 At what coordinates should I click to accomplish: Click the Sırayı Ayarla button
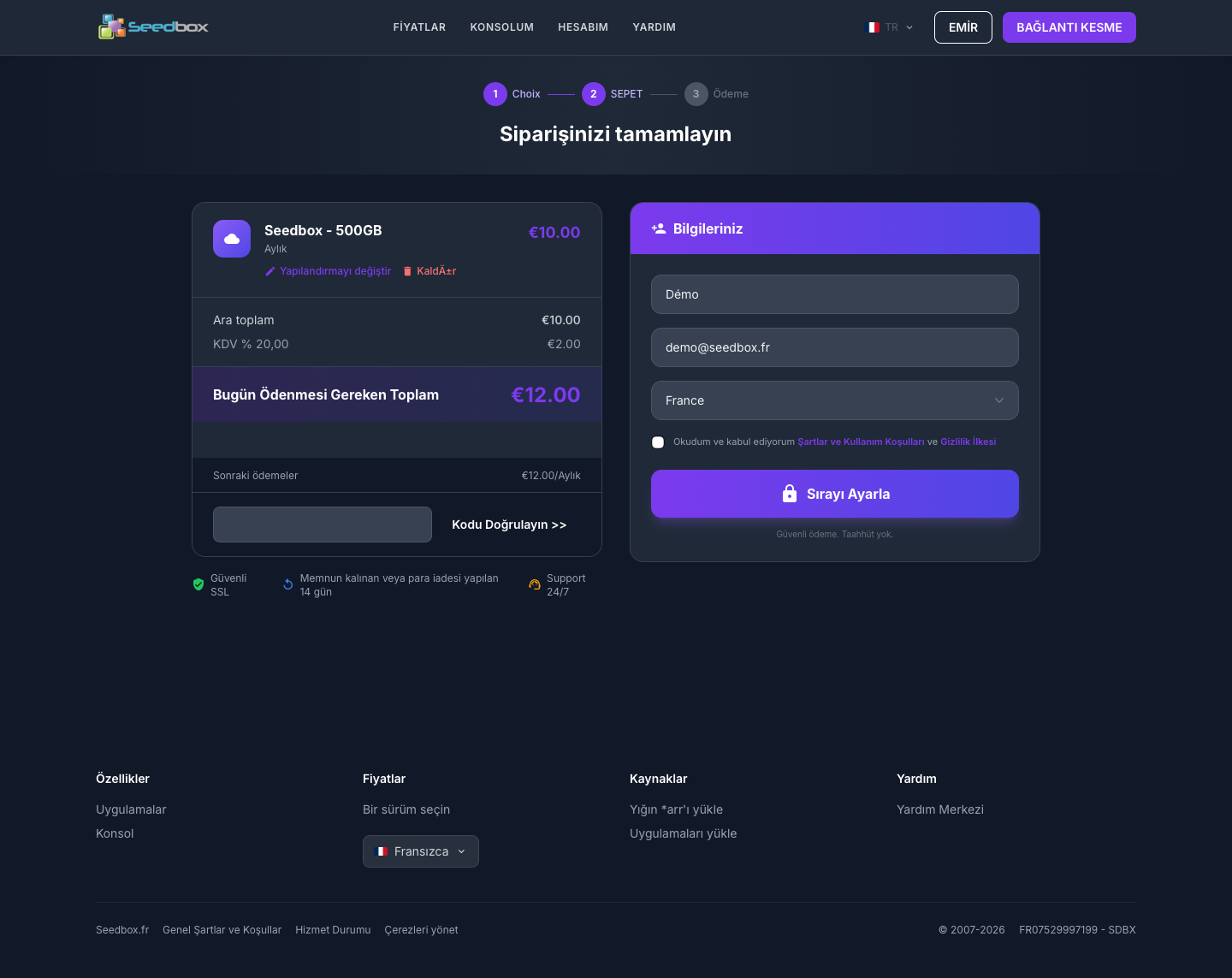pyautogui.click(x=835, y=494)
